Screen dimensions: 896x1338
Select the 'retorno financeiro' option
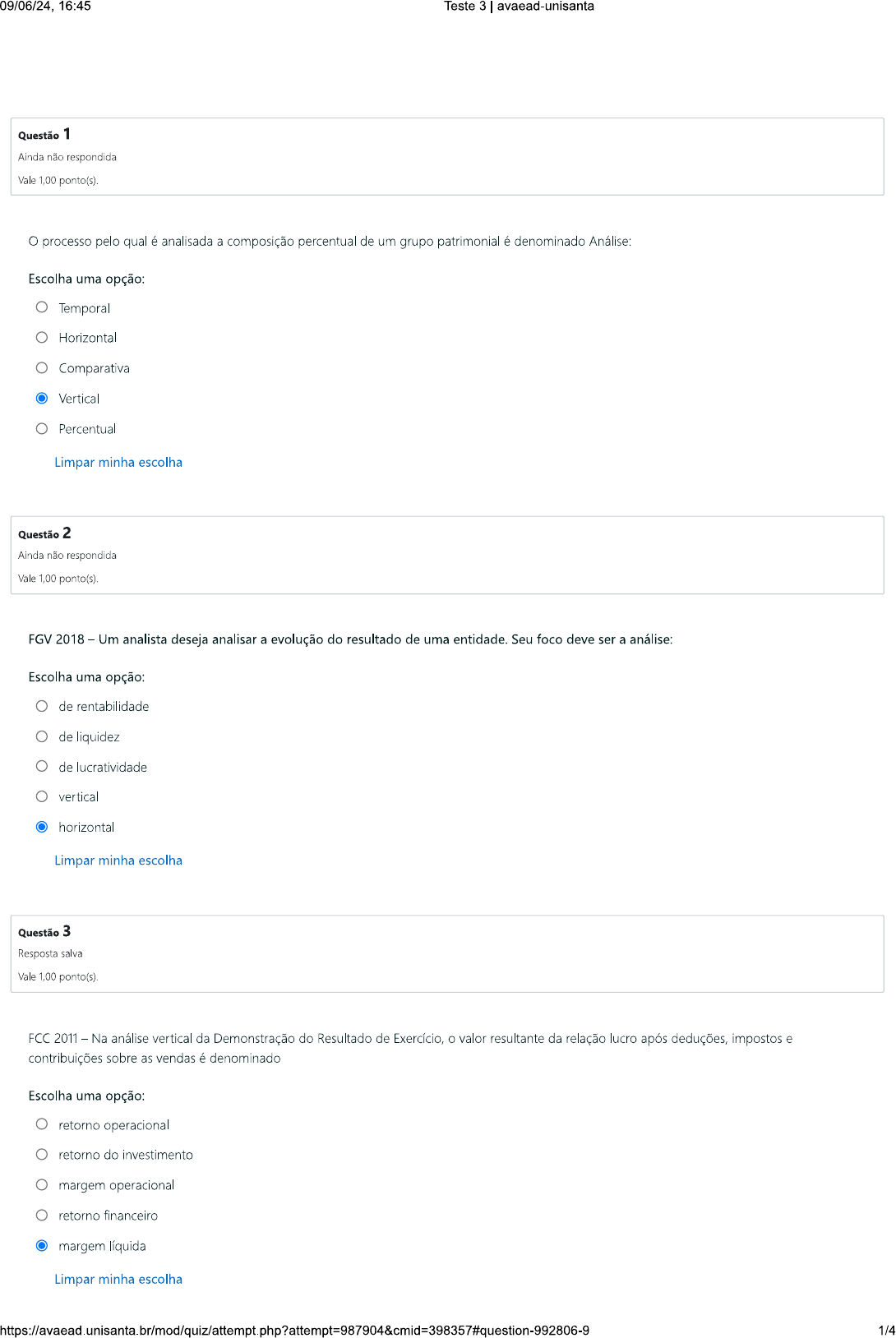pos(42,1216)
